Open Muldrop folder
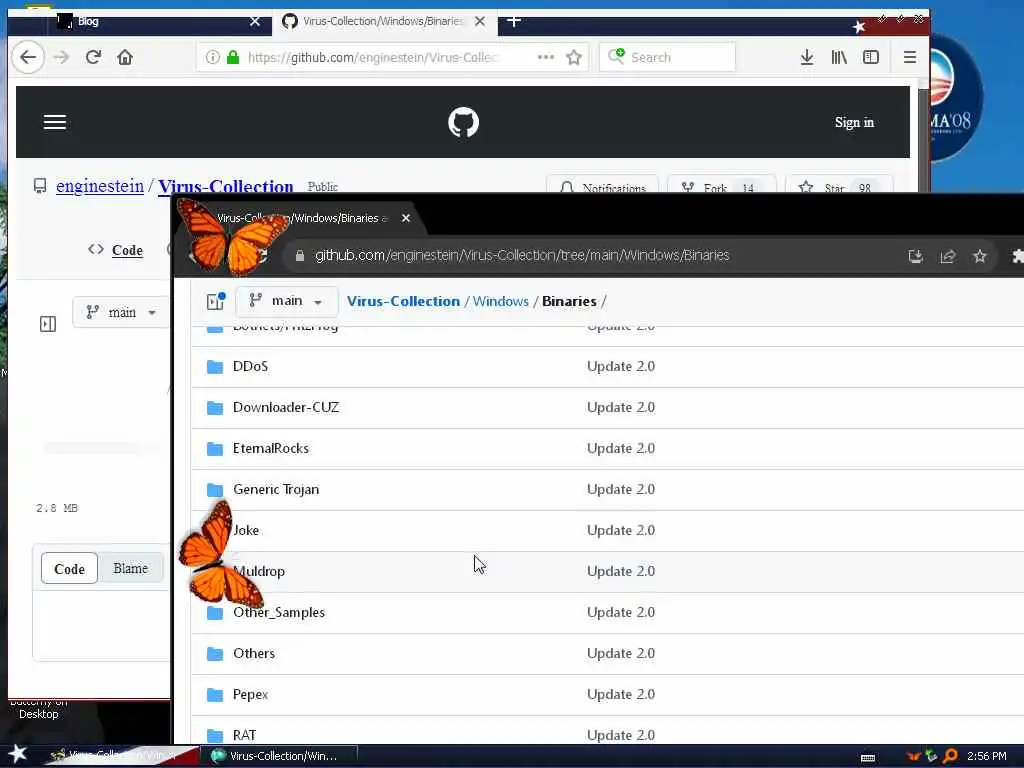Screen dimensions: 1024x768 point(260,571)
